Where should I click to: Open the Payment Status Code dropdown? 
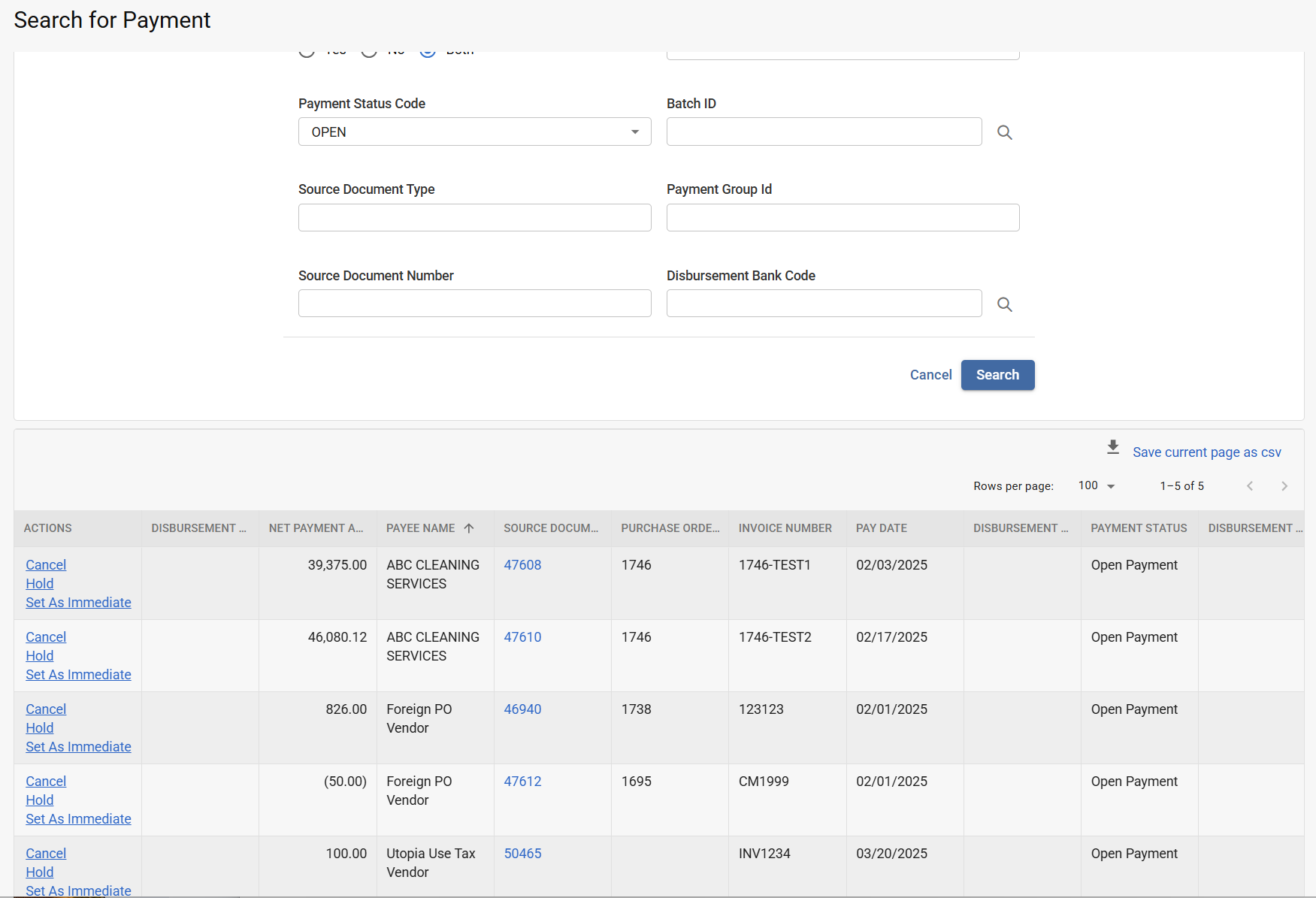click(474, 132)
